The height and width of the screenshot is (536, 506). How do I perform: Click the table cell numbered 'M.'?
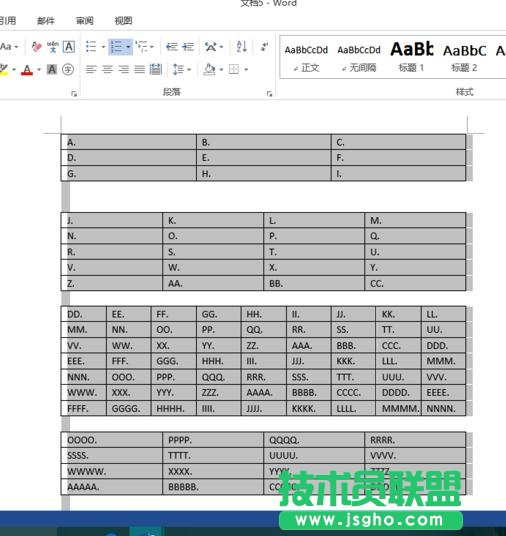click(415, 221)
